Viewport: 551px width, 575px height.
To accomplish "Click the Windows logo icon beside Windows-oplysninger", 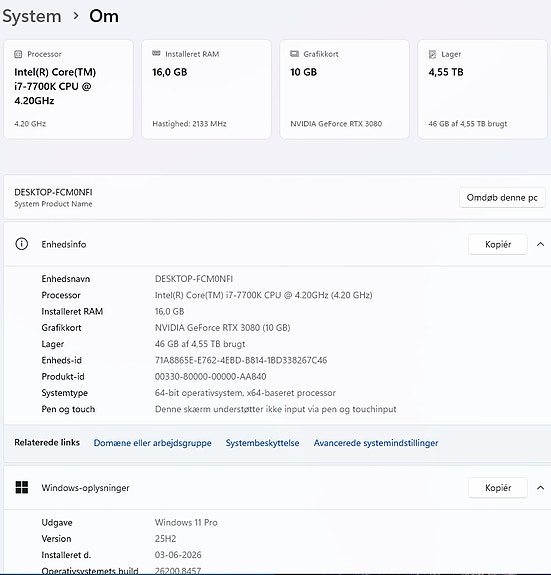I will [22, 487].
